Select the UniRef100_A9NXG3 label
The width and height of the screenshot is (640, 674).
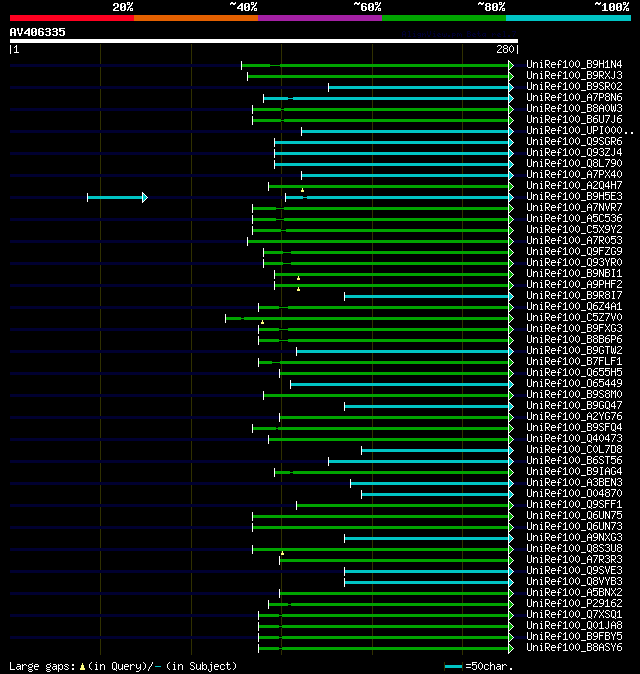574,538
